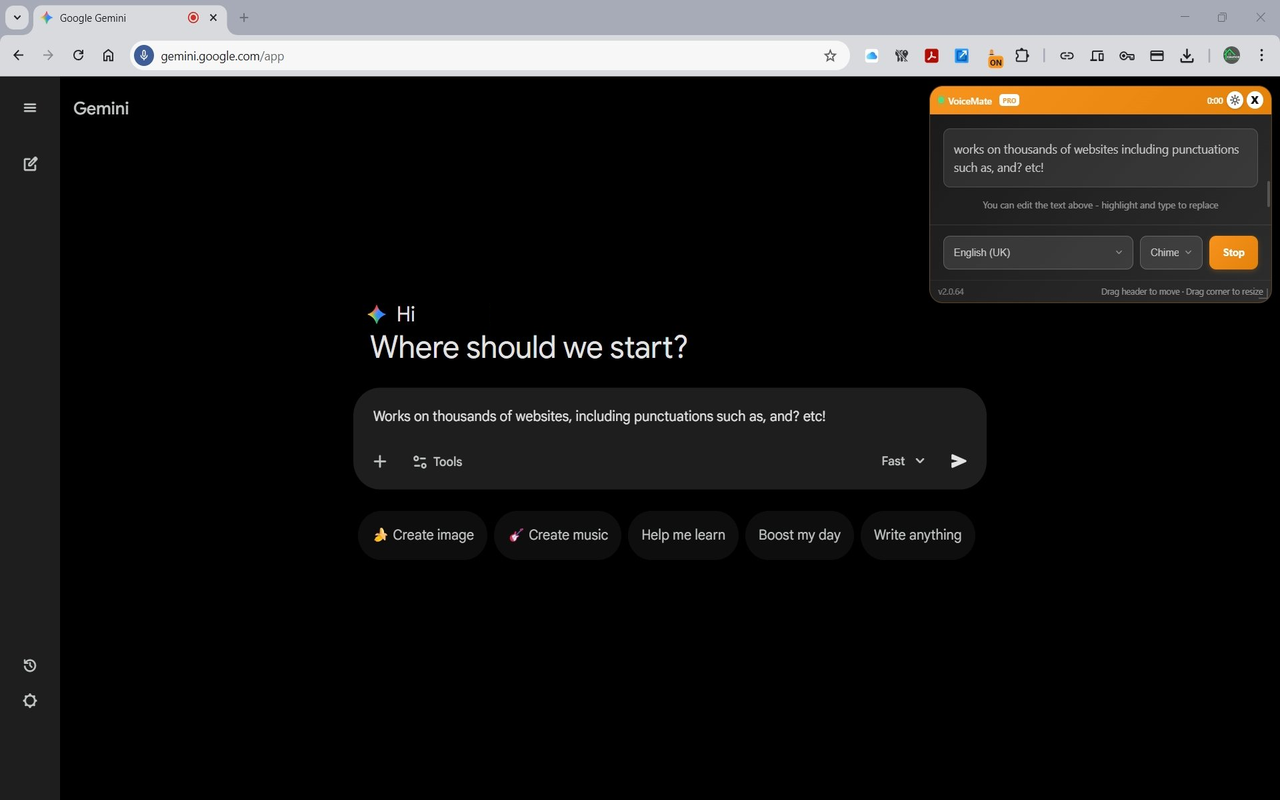The height and width of the screenshot is (800, 1280).
Task: Open the Extensions puzzle piece menu
Action: pos(1022,56)
